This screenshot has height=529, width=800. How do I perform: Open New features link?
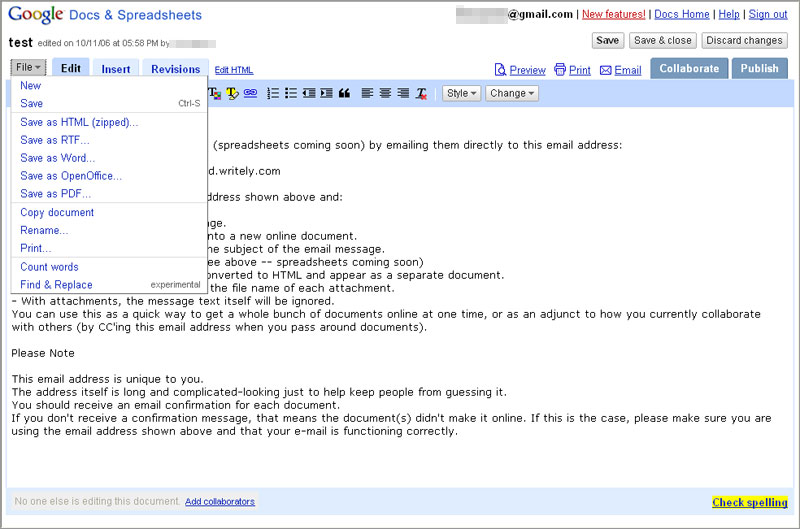point(613,14)
